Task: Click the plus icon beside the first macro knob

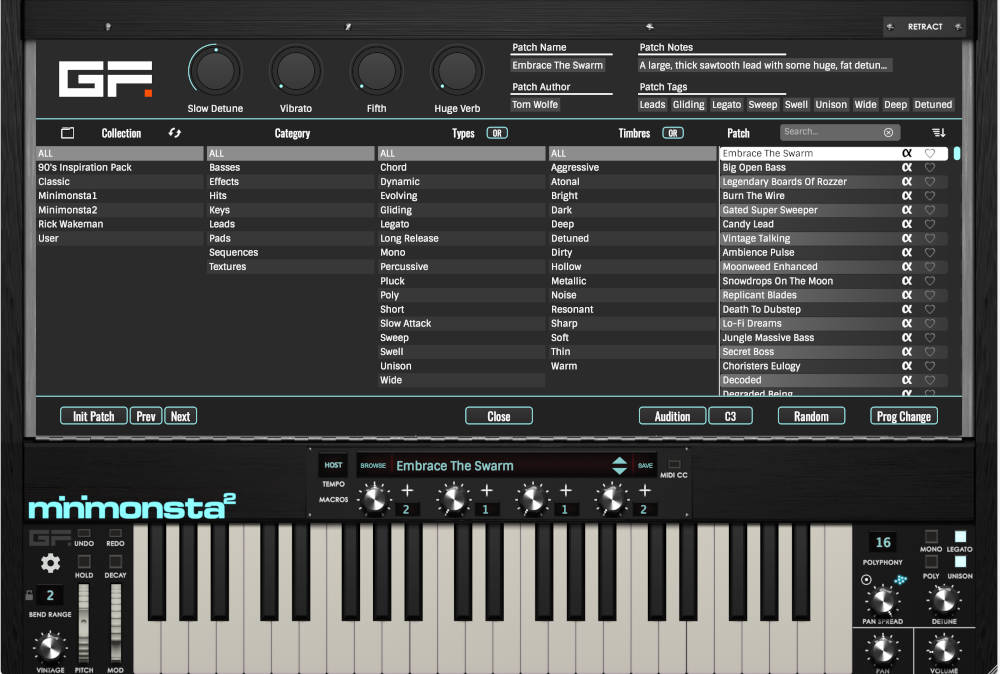Action: tap(407, 490)
